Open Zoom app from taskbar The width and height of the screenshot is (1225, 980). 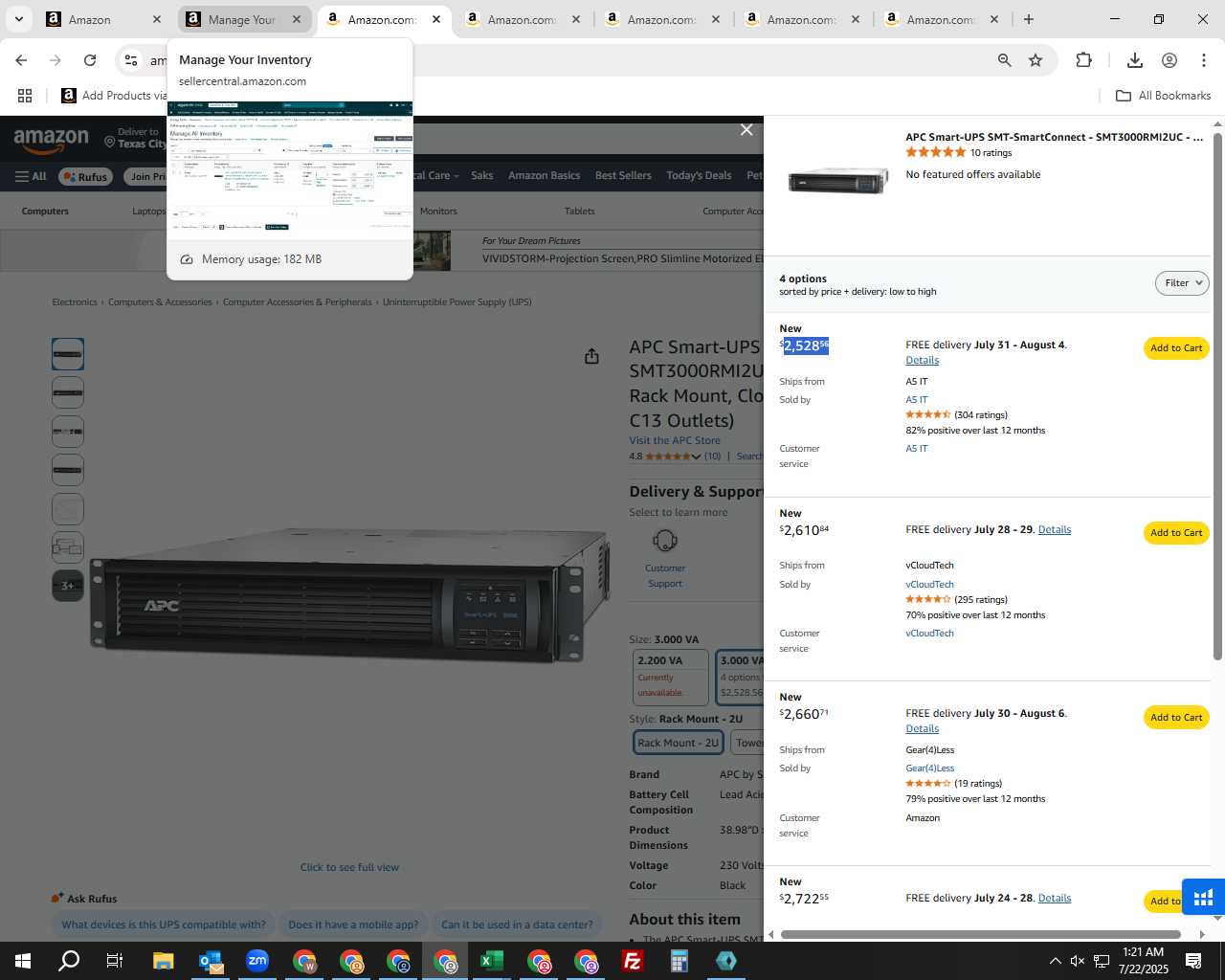point(257,961)
